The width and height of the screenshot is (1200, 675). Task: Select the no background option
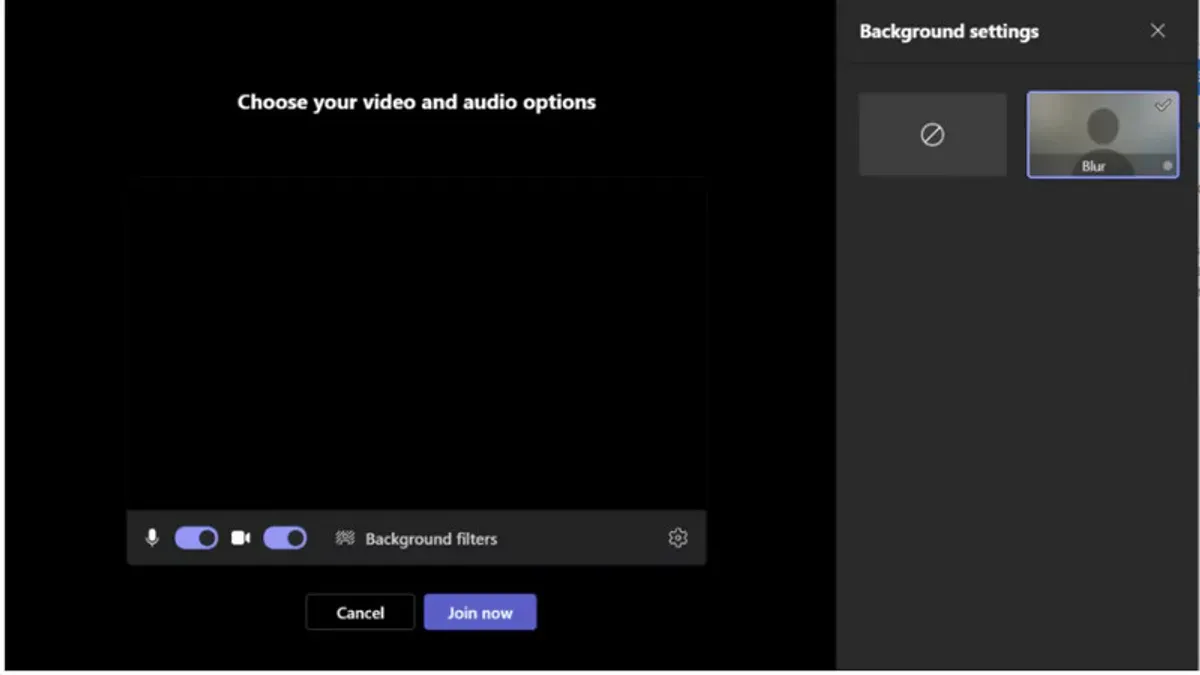pos(933,135)
